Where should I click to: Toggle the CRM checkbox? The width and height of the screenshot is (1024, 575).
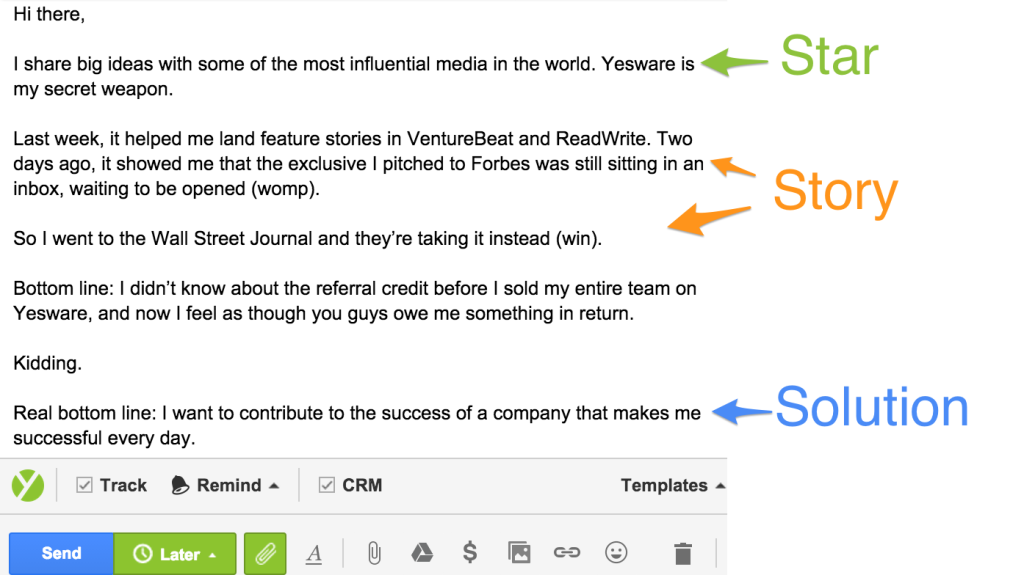(327, 485)
